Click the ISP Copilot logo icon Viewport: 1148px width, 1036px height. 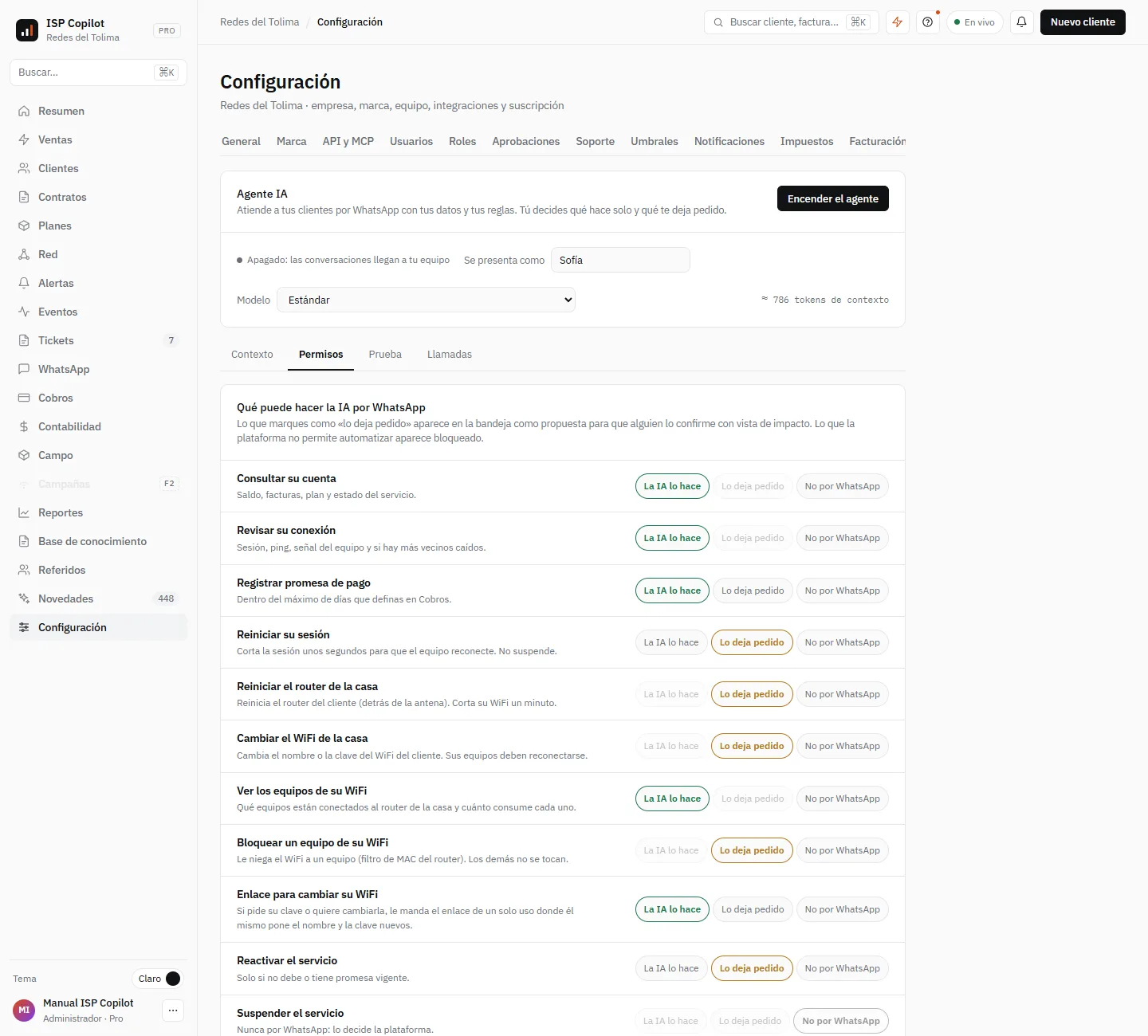click(27, 30)
